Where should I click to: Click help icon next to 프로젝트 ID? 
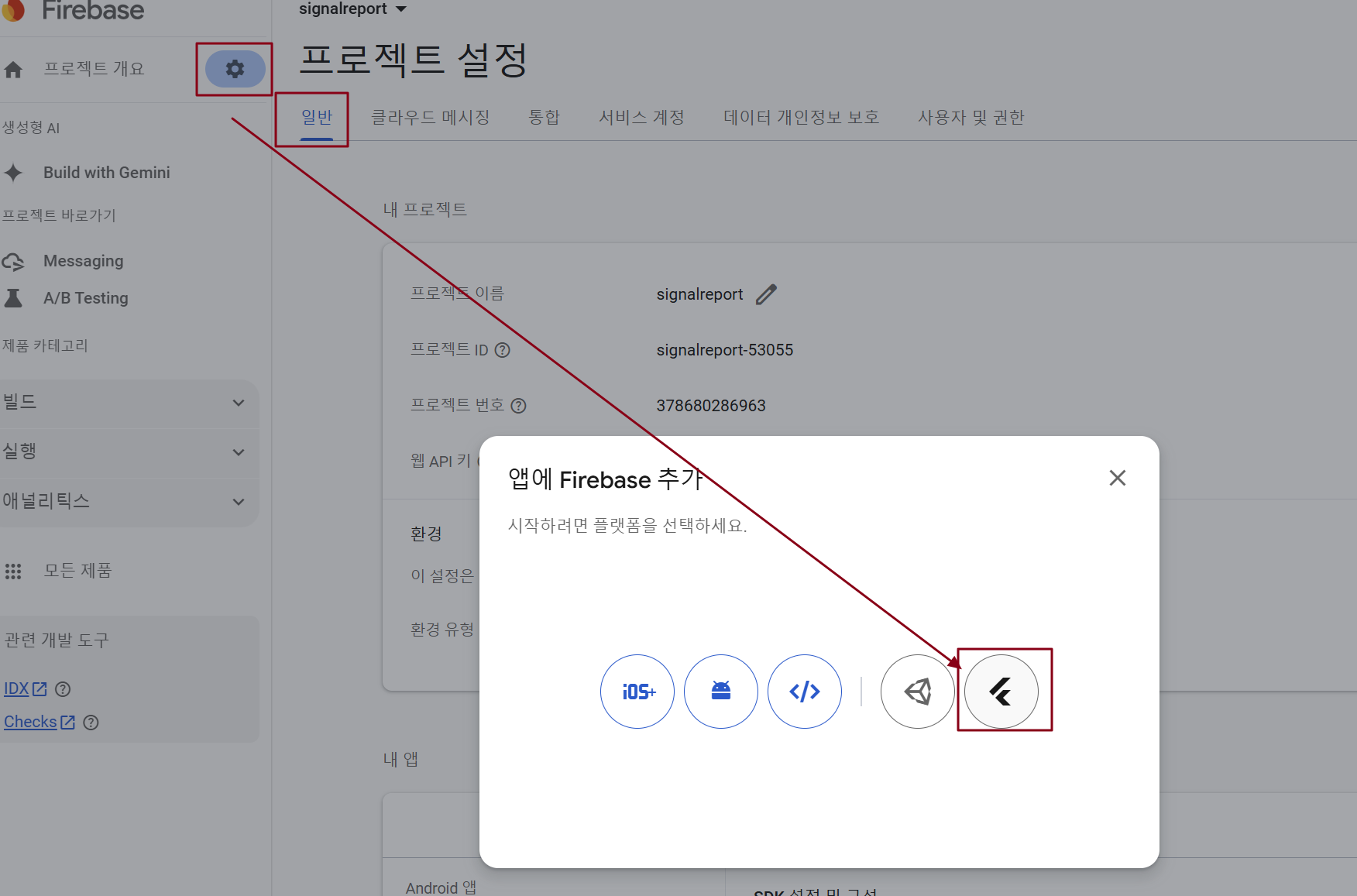pos(503,350)
